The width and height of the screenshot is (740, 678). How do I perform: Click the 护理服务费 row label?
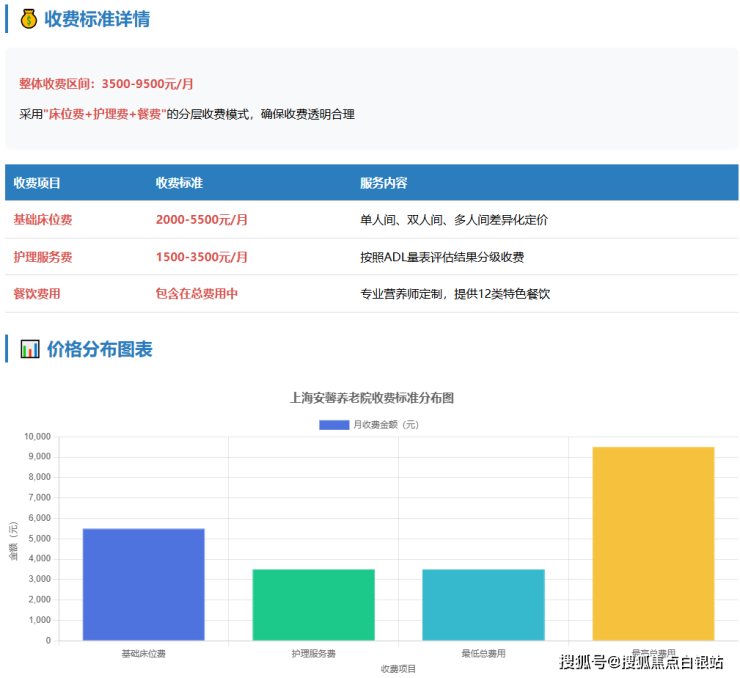43,257
